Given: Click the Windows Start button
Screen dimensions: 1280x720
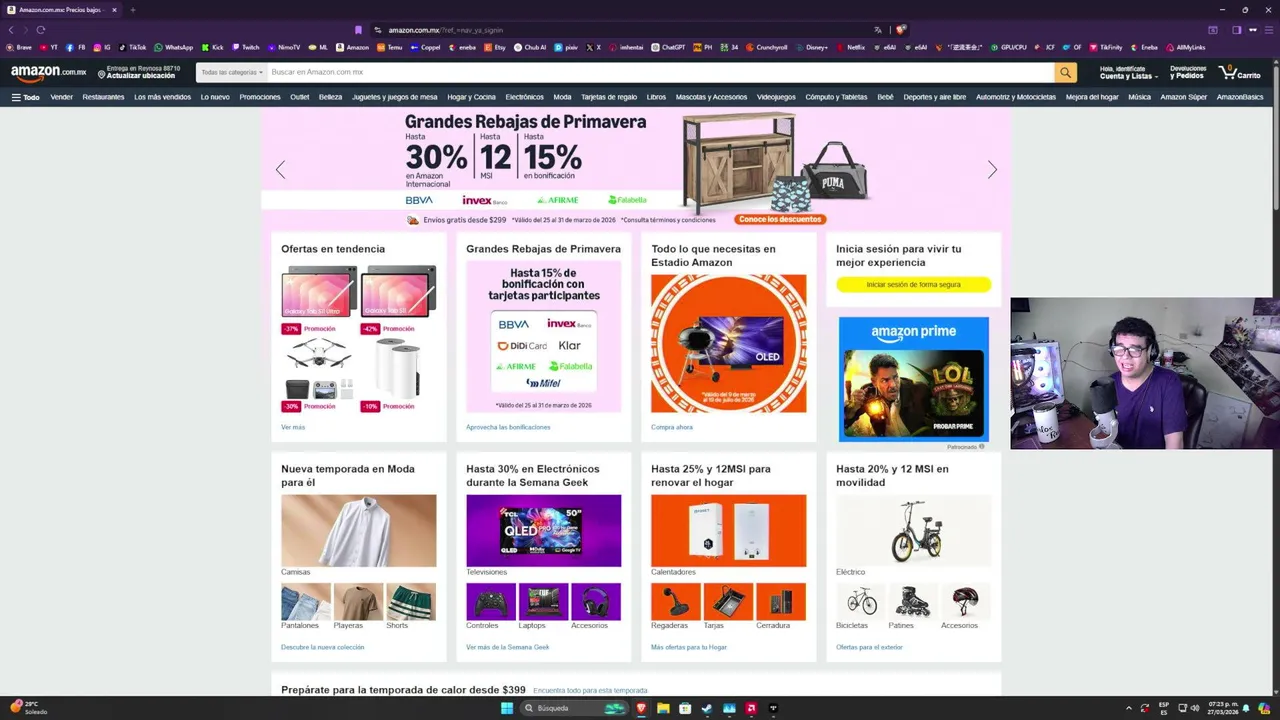Looking at the screenshot, I should pyautogui.click(x=507, y=708).
